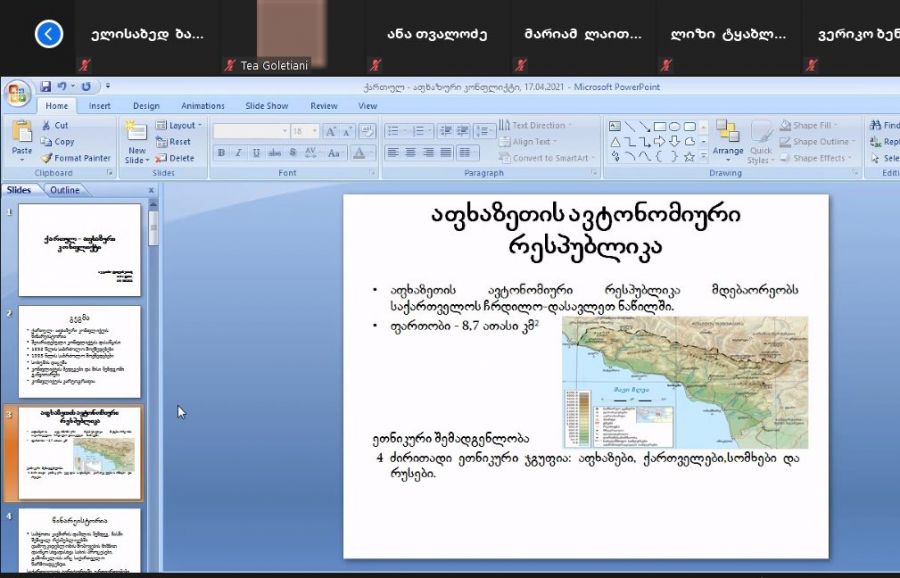Click the Cut scissors icon
This screenshot has width=900, height=578.
tap(48, 126)
